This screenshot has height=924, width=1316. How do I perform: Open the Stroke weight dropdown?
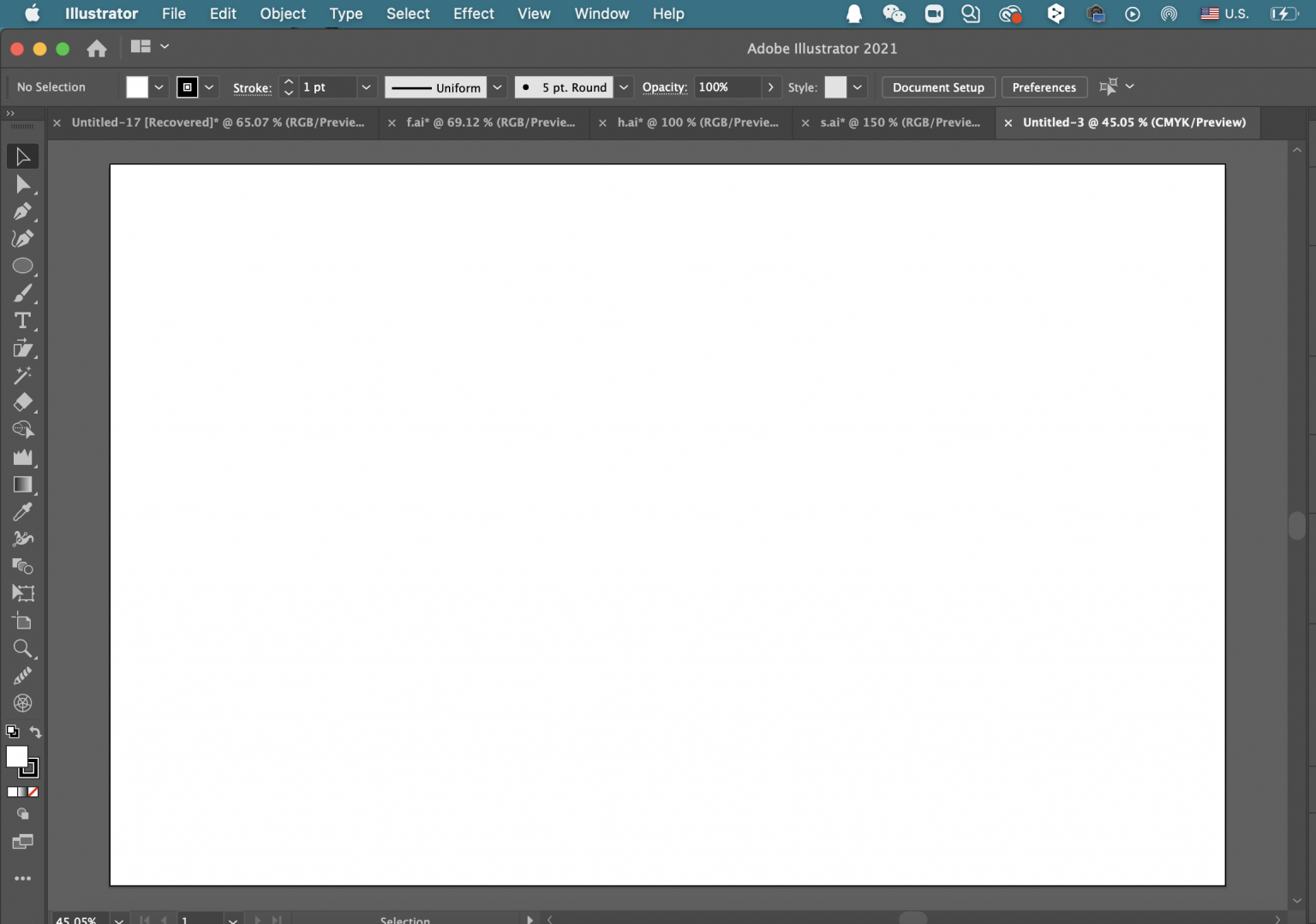[366, 86]
